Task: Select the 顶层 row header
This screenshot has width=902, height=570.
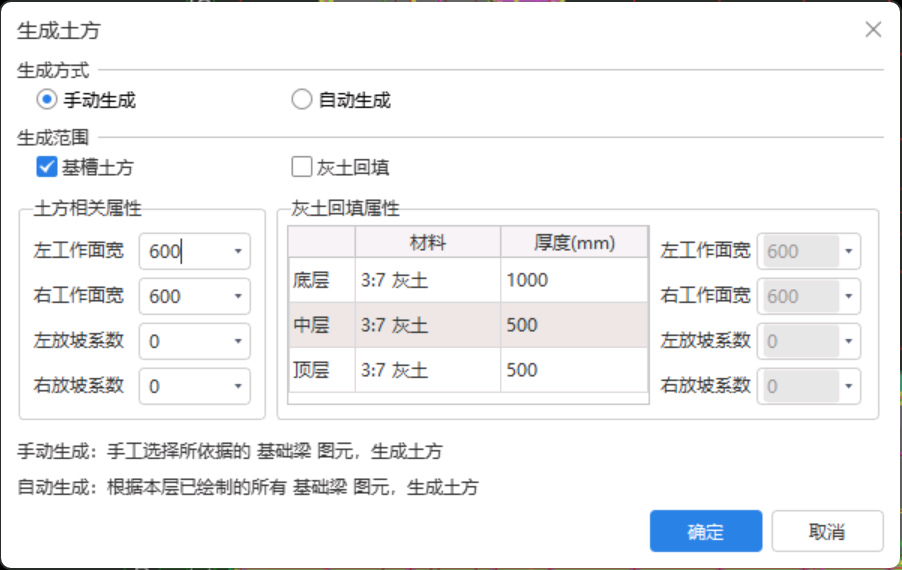Action: [322, 370]
